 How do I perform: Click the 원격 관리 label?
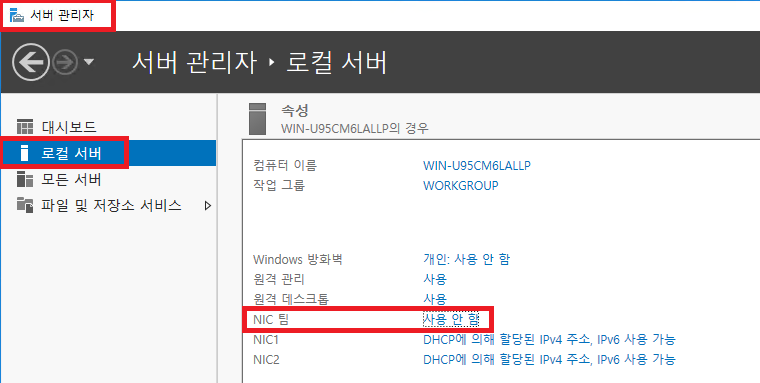pyautogui.click(x=279, y=279)
